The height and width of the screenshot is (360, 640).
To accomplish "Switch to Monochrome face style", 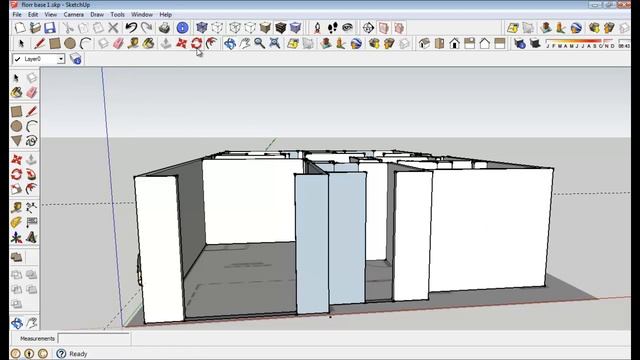I will coord(296,28).
